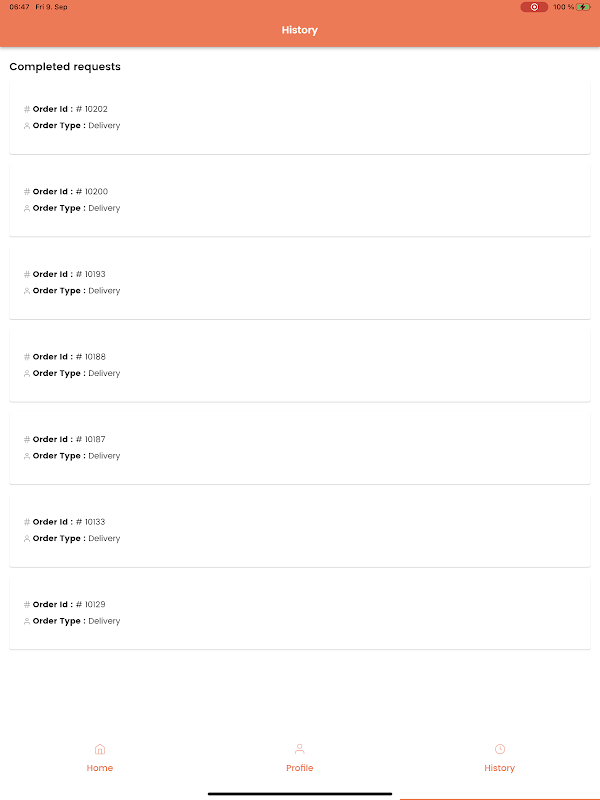Open completed order # 10187
This screenshot has width=600, height=800.
300,448
